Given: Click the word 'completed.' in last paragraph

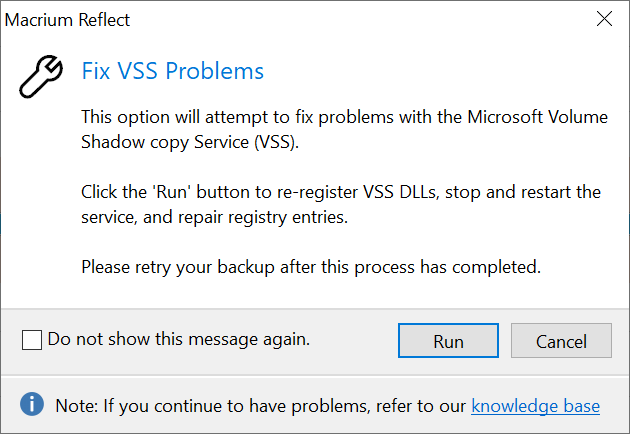Looking at the screenshot, I should (x=497, y=267).
